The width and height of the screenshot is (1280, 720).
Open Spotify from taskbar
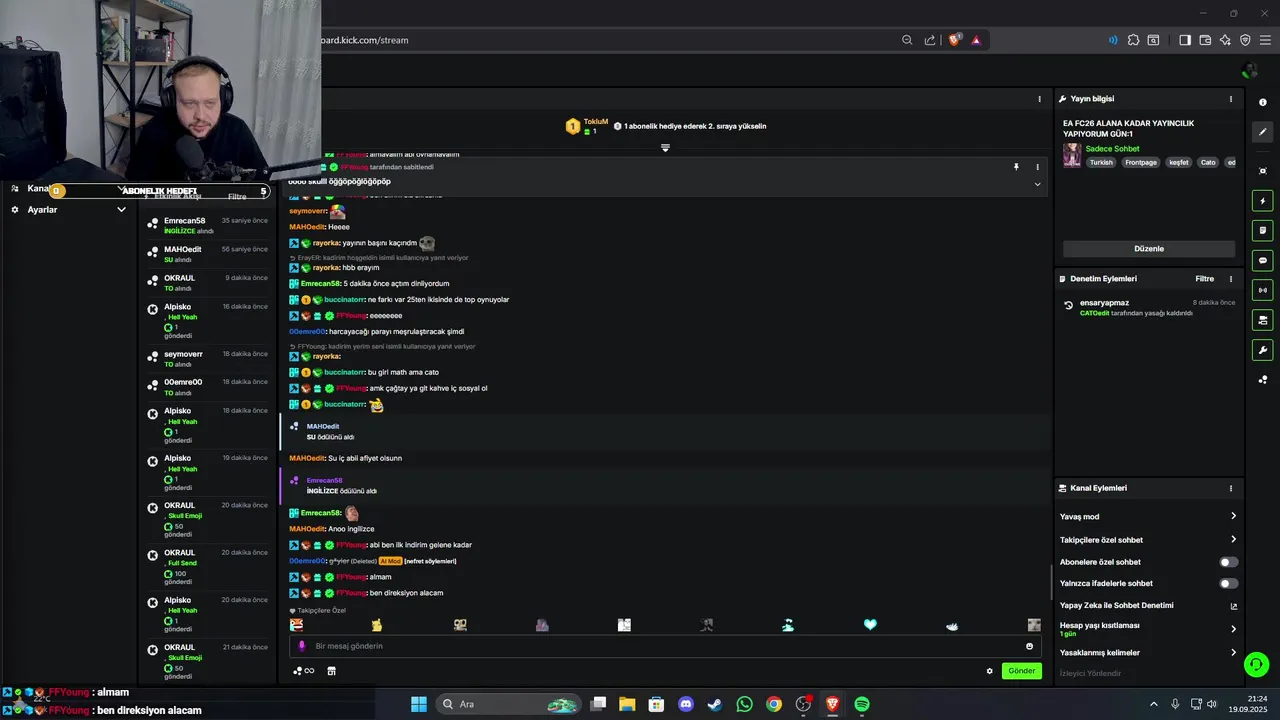coord(862,704)
